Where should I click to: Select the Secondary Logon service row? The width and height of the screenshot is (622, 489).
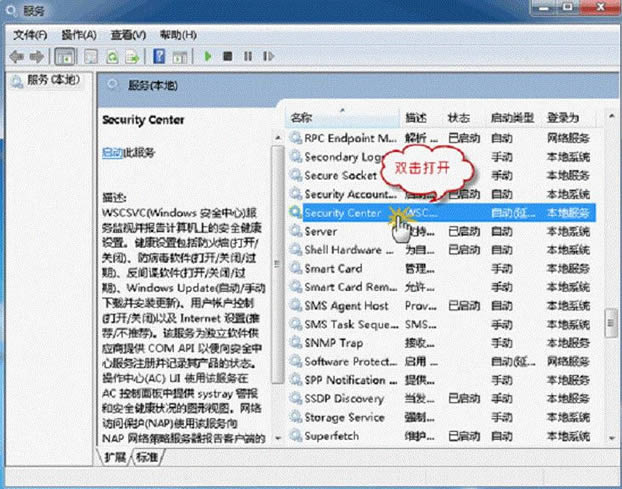pyautogui.click(x=441, y=157)
